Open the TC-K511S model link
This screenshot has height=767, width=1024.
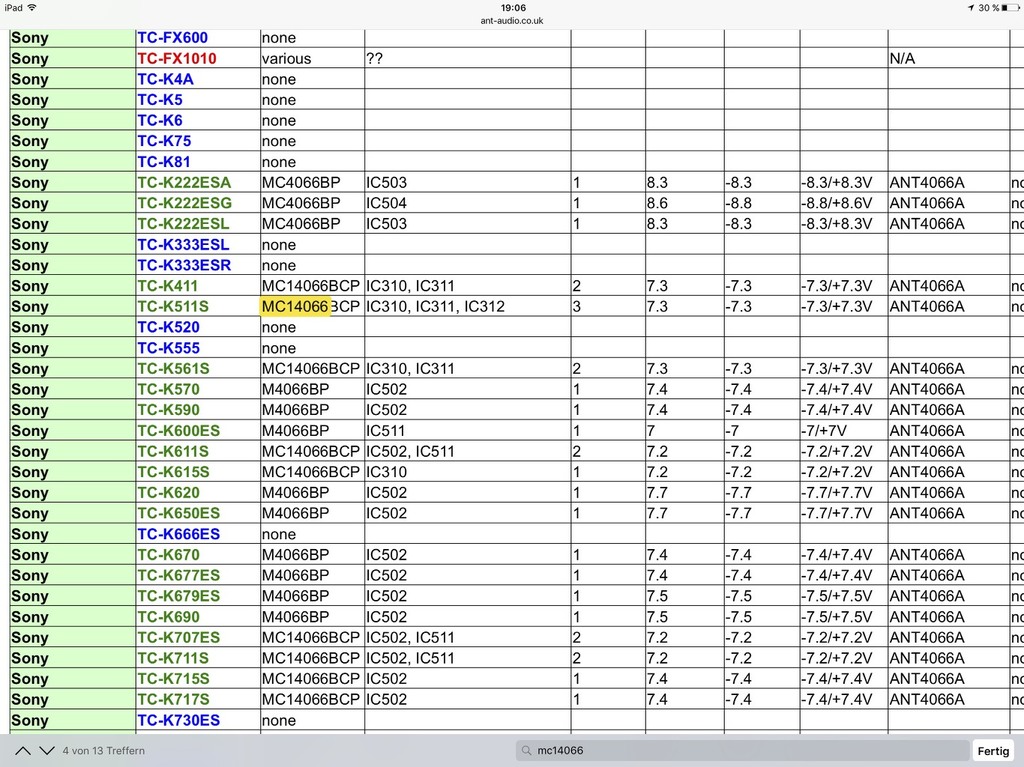pyautogui.click(x=173, y=306)
